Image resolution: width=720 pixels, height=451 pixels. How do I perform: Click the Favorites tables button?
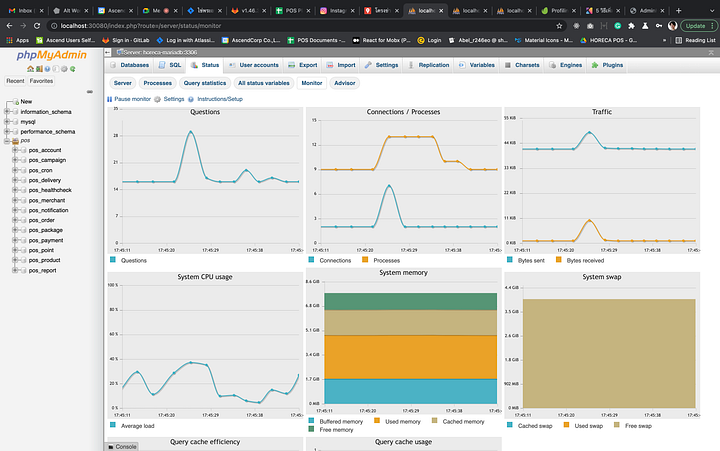click(41, 81)
